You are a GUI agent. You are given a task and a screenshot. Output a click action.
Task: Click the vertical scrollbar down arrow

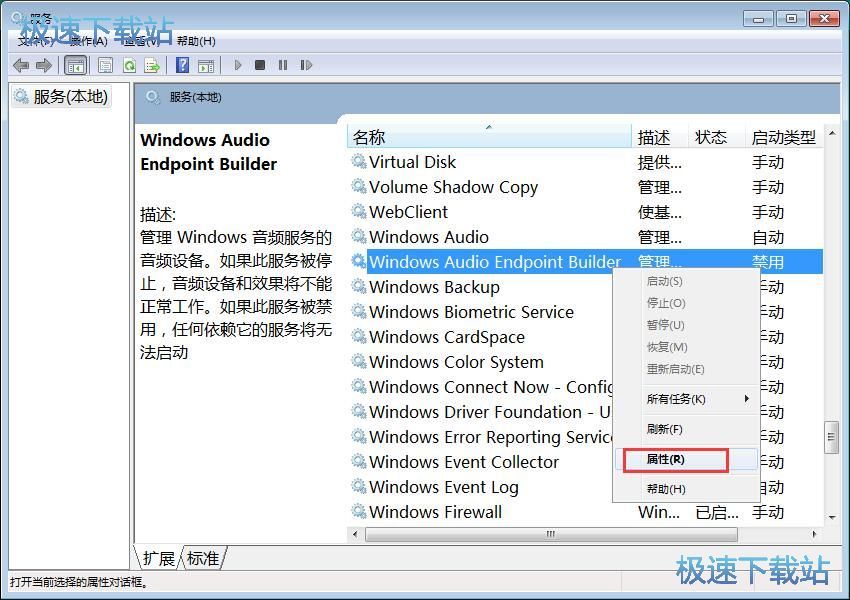click(832, 518)
